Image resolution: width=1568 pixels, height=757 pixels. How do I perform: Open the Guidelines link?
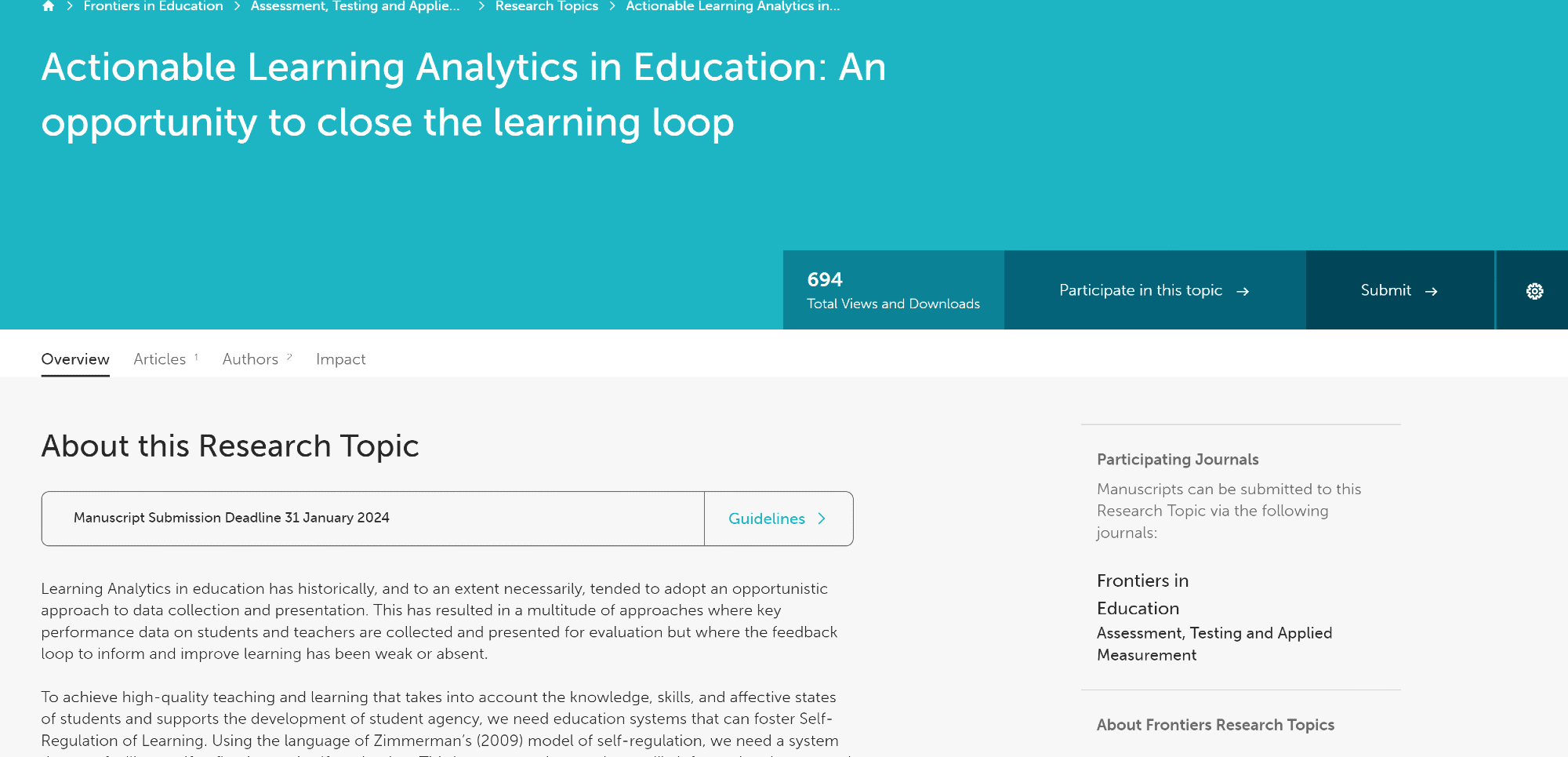(x=766, y=519)
